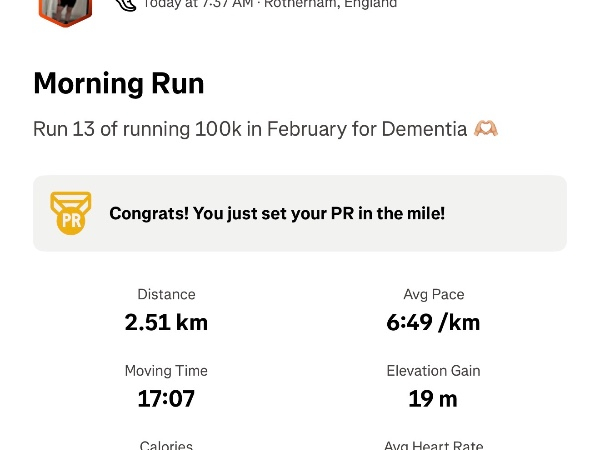
Task: Click the Avg Heart Rate label
Action: pos(433,445)
